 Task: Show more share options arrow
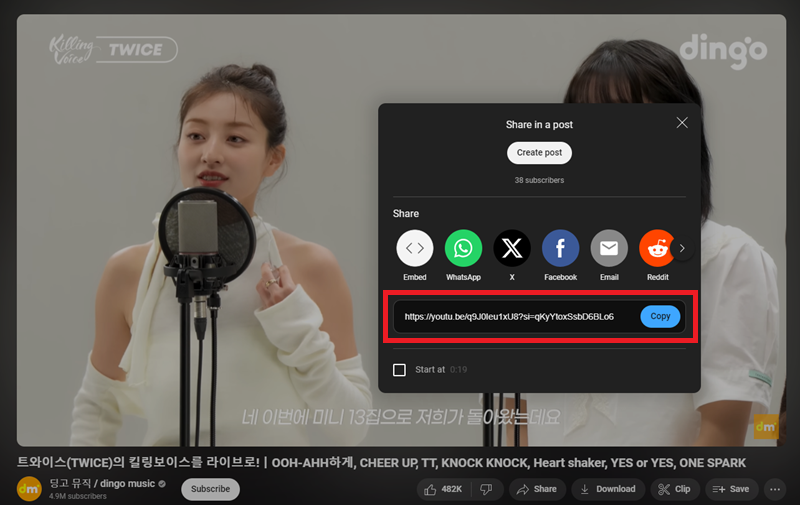pyautogui.click(x=683, y=248)
